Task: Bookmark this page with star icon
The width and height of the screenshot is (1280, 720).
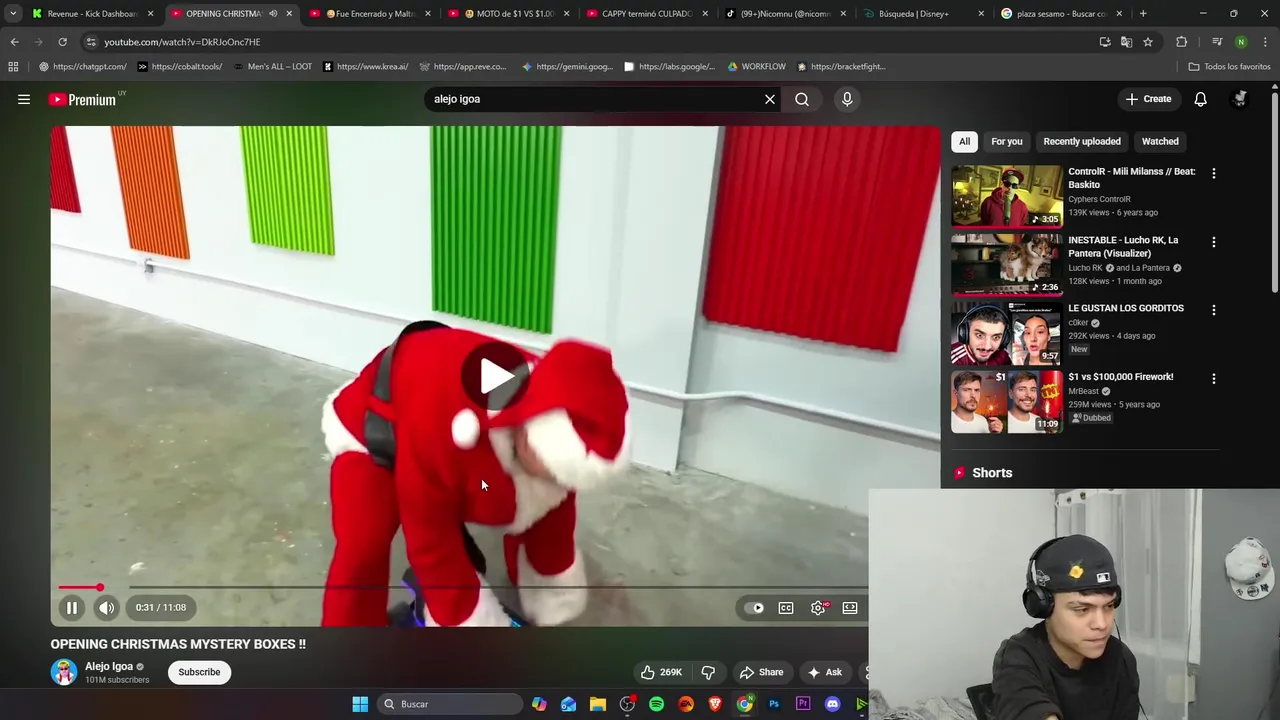Action: click(x=1148, y=42)
